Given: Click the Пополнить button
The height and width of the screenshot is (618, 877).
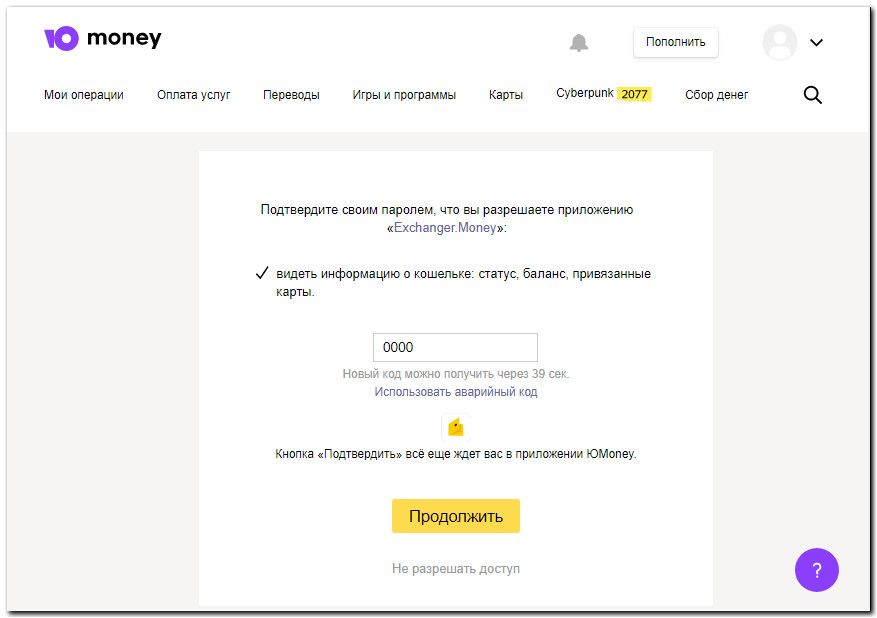Looking at the screenshot, I should (676, 43).
